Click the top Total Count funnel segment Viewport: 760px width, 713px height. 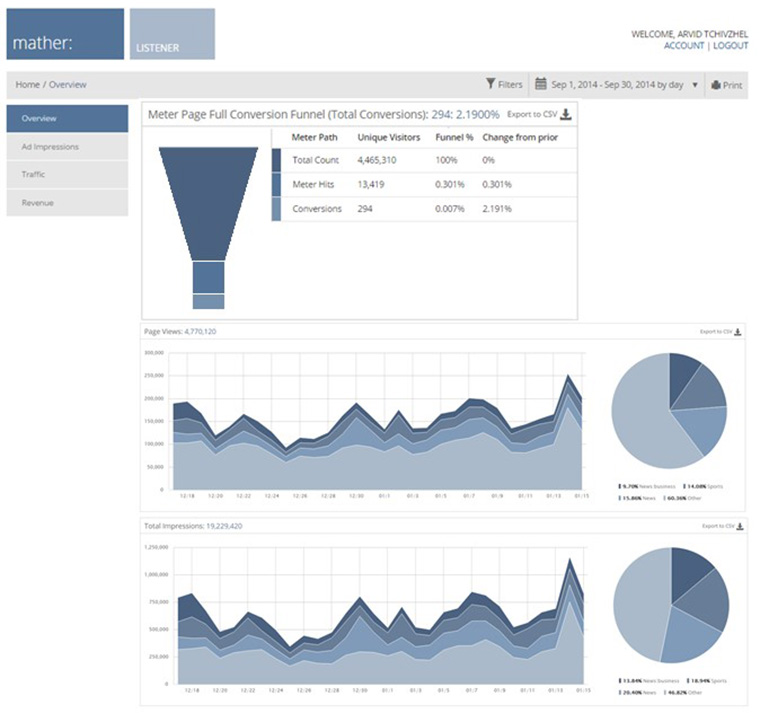(x=208, y=204)
